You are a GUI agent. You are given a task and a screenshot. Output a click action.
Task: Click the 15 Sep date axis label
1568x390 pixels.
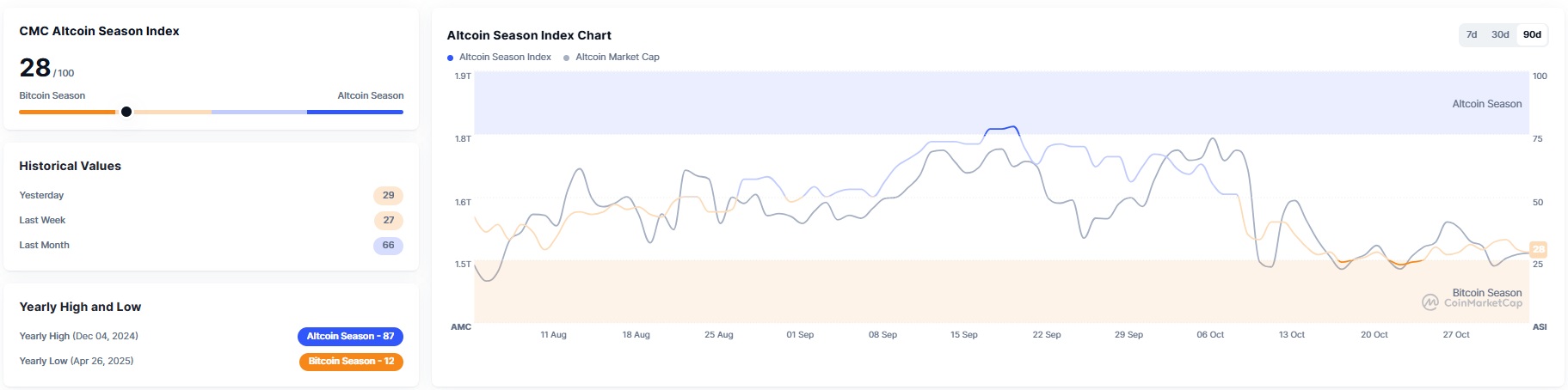pyautogui.click(x=963, y=334)
